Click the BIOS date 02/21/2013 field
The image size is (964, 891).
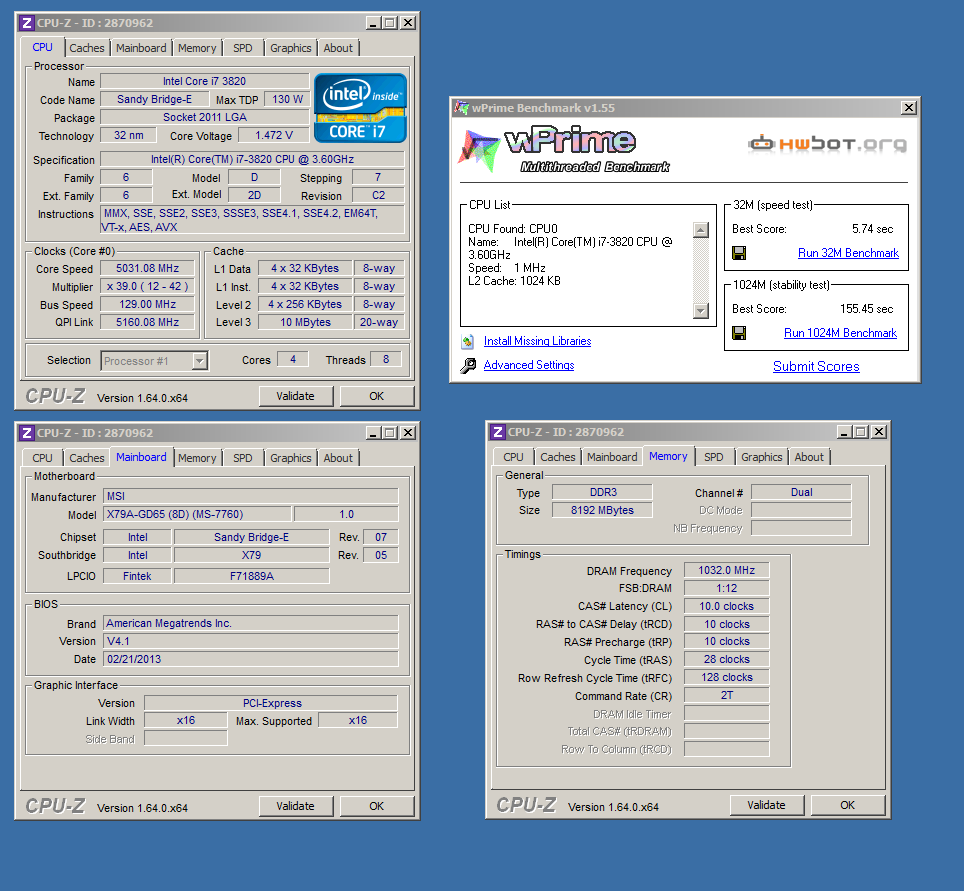[251, 659]
